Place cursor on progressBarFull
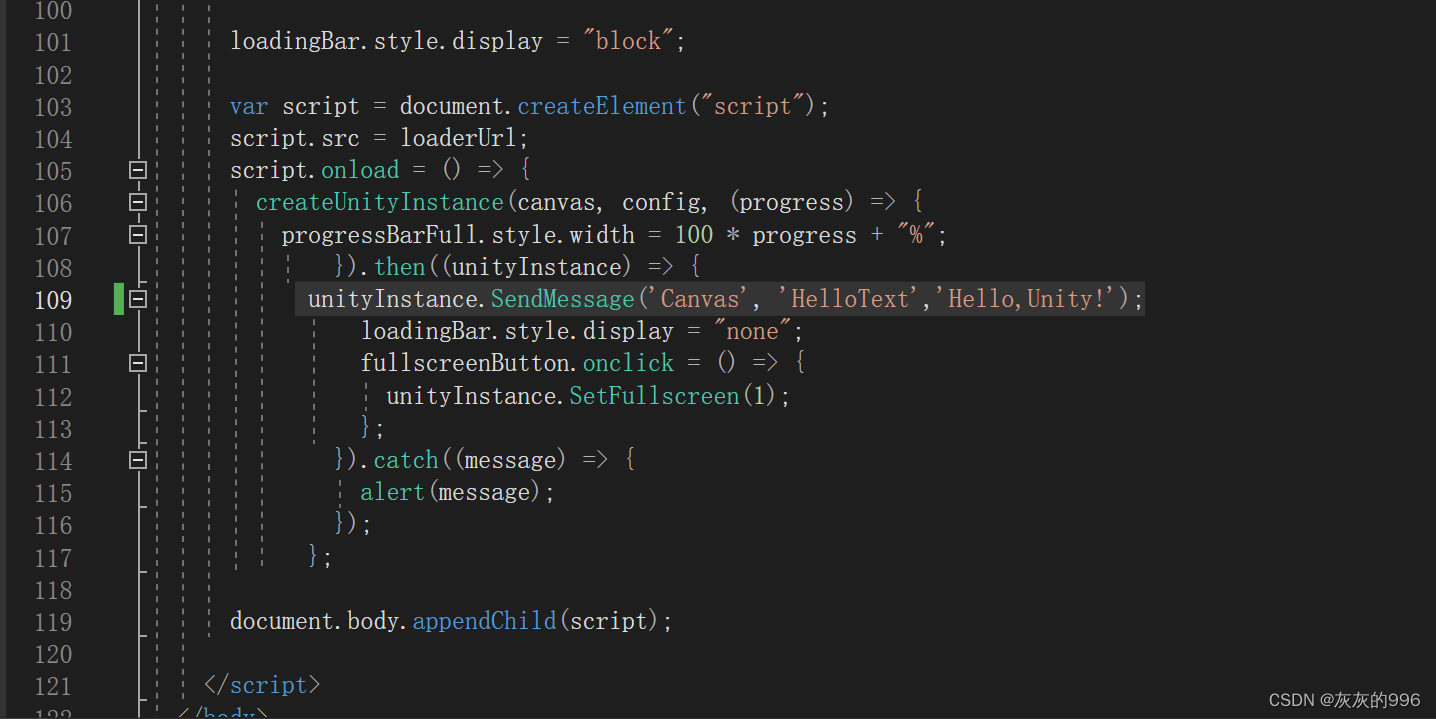Screen dimensions: 1436x719 click(x=379, y=235)
